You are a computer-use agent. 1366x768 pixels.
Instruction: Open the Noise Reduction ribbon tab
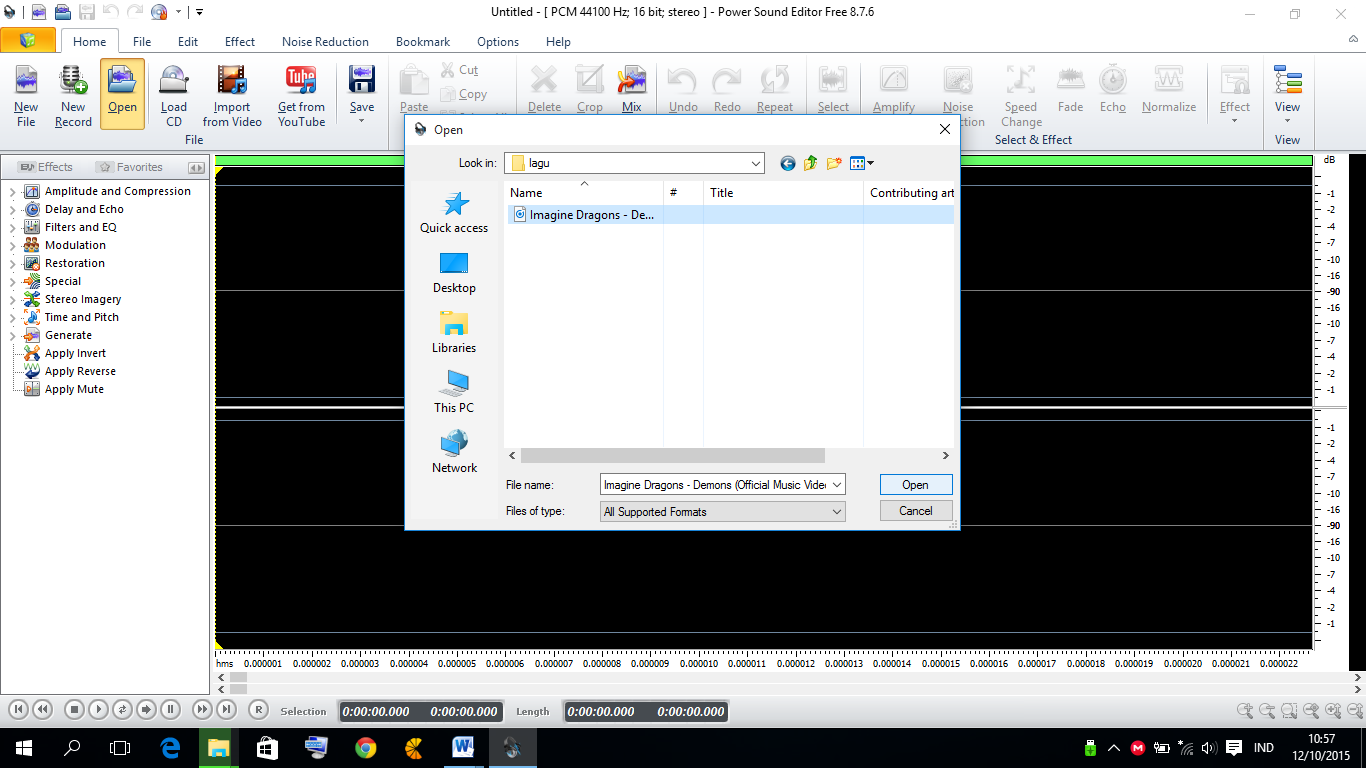[x=325, y=42]
